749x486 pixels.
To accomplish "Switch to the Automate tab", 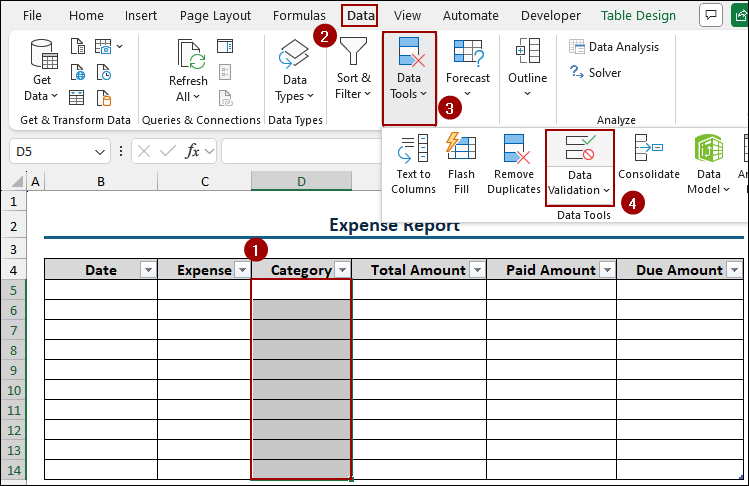I will coord(471,15).
